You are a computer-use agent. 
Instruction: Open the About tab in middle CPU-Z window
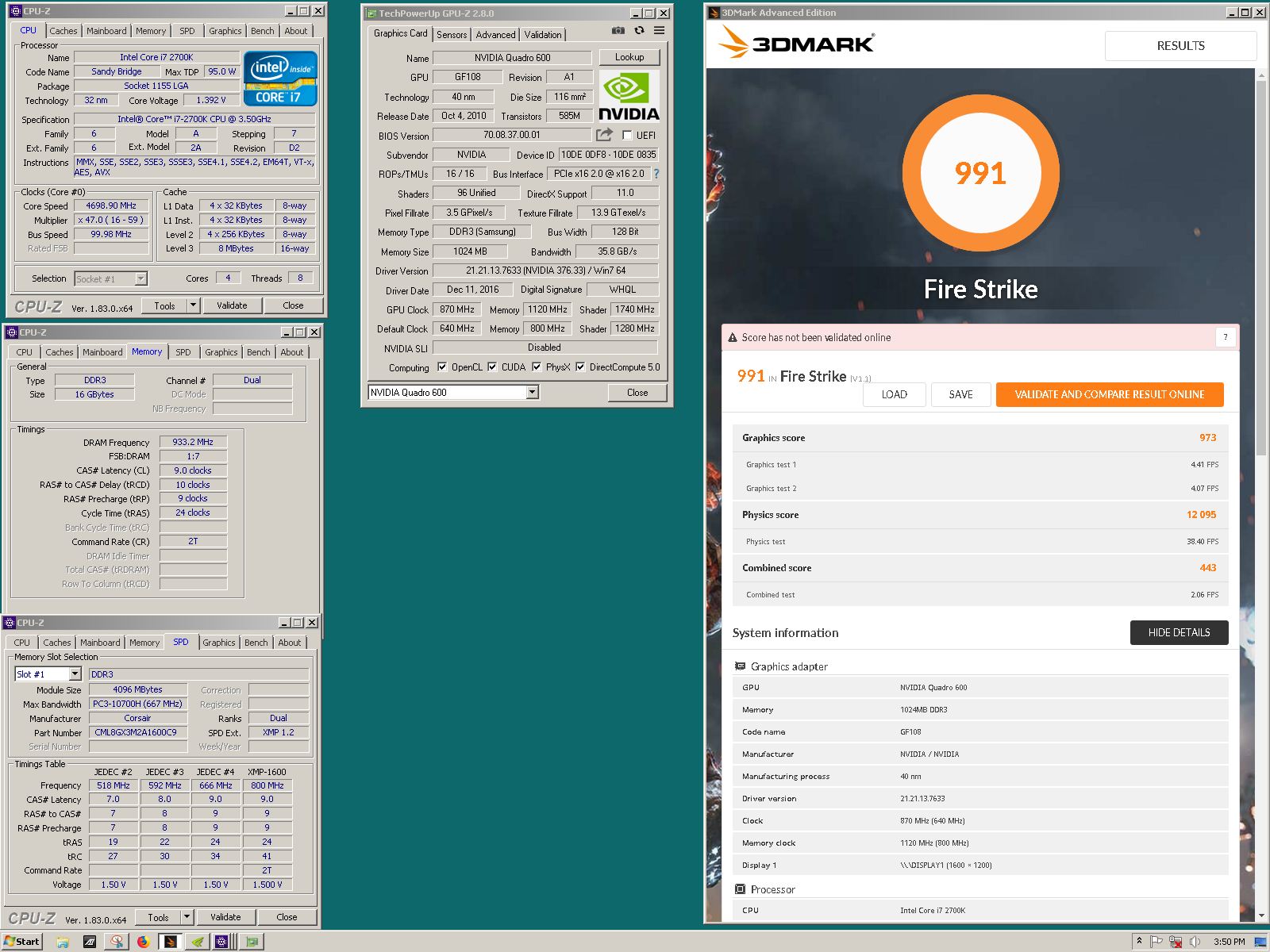[x=291, y=352]
